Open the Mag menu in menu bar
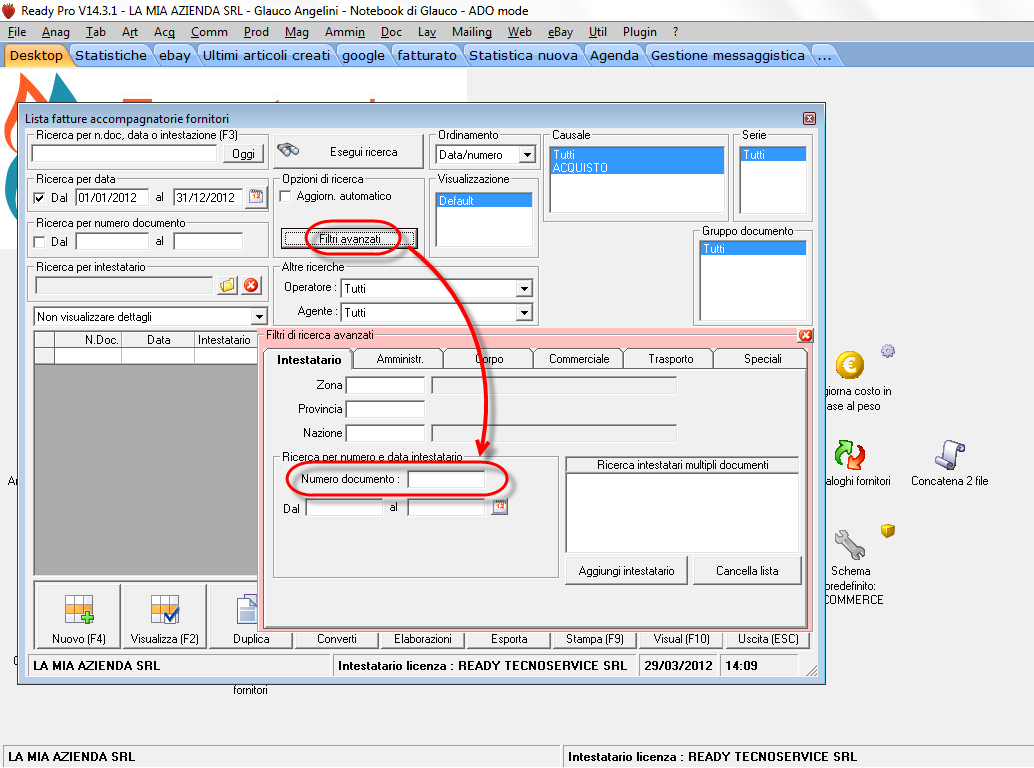This screenshot has width=1034, height=768. tap(296, 32)
